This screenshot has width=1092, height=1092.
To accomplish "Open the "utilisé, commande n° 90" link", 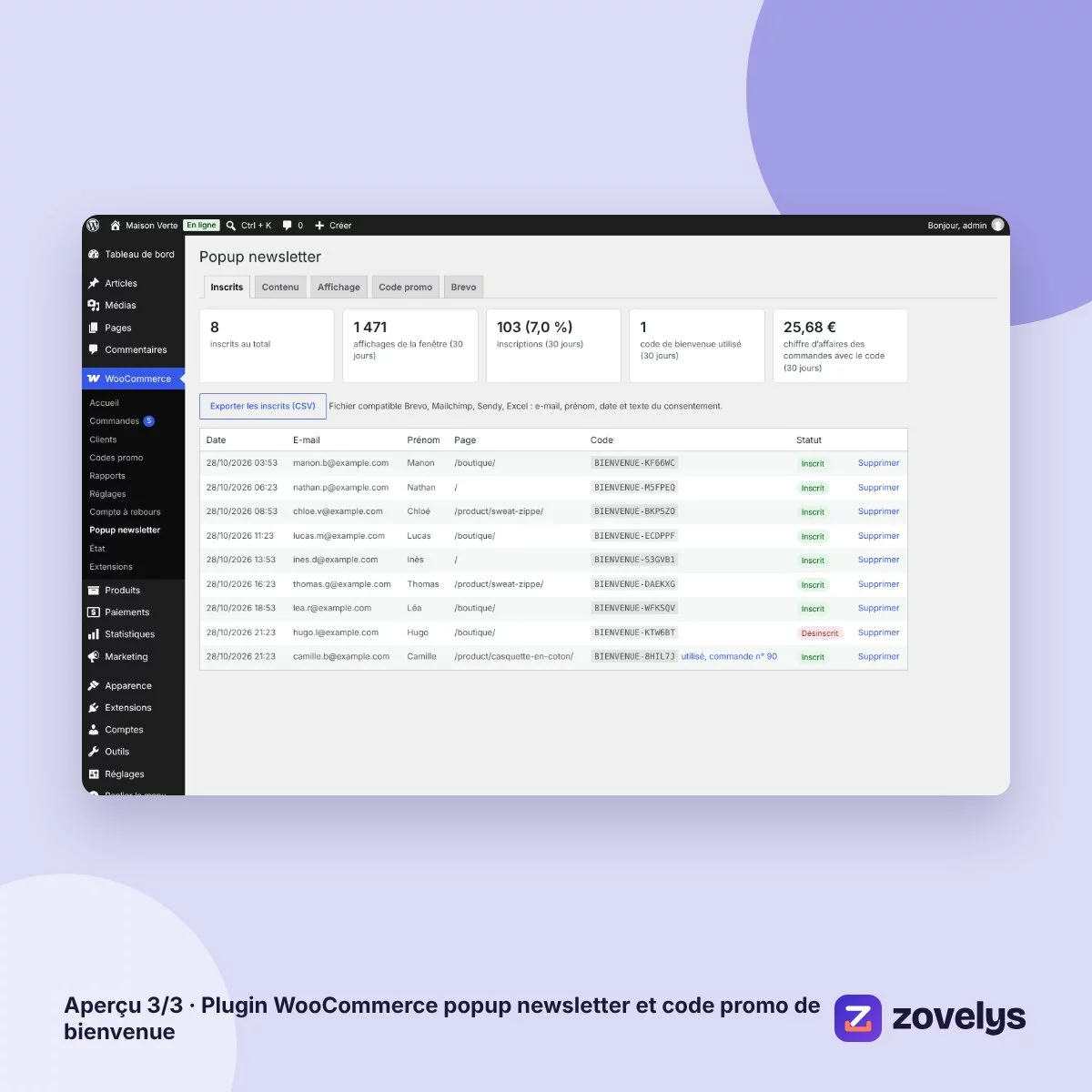I will click(x=729, y=656).
